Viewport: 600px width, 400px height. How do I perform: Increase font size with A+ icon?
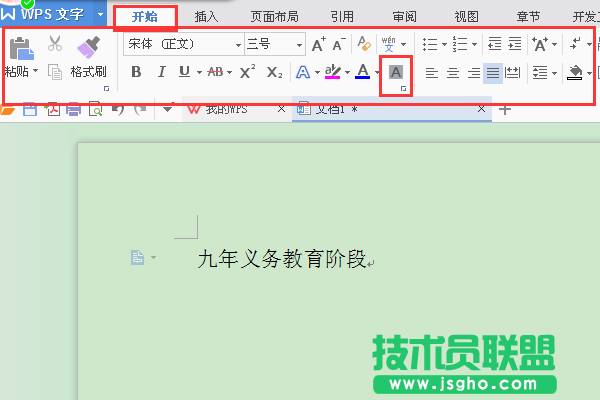[x=318, y=44]
